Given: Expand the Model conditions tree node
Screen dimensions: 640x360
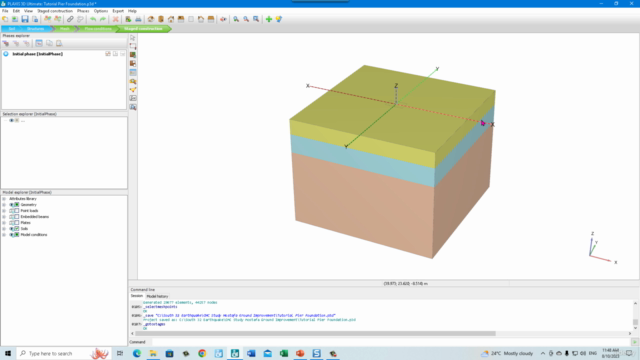Looking at the screenshot, I should (x=4, y=235).
